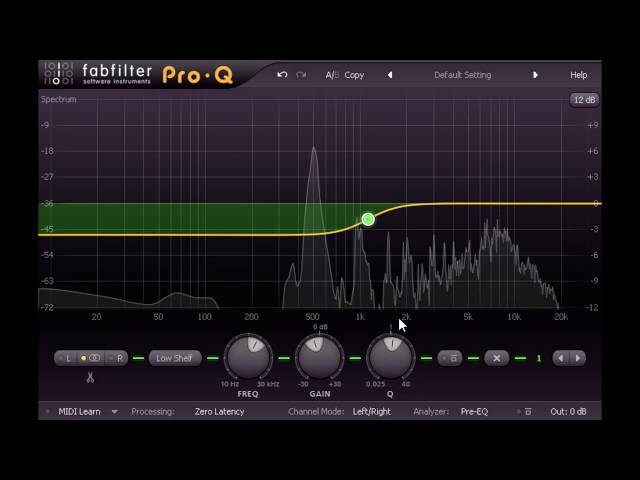Expand the MIDI Learn dropdown arrow
Image resolution: width=640 pixels, height=480 pixels.
click(115, 412)
